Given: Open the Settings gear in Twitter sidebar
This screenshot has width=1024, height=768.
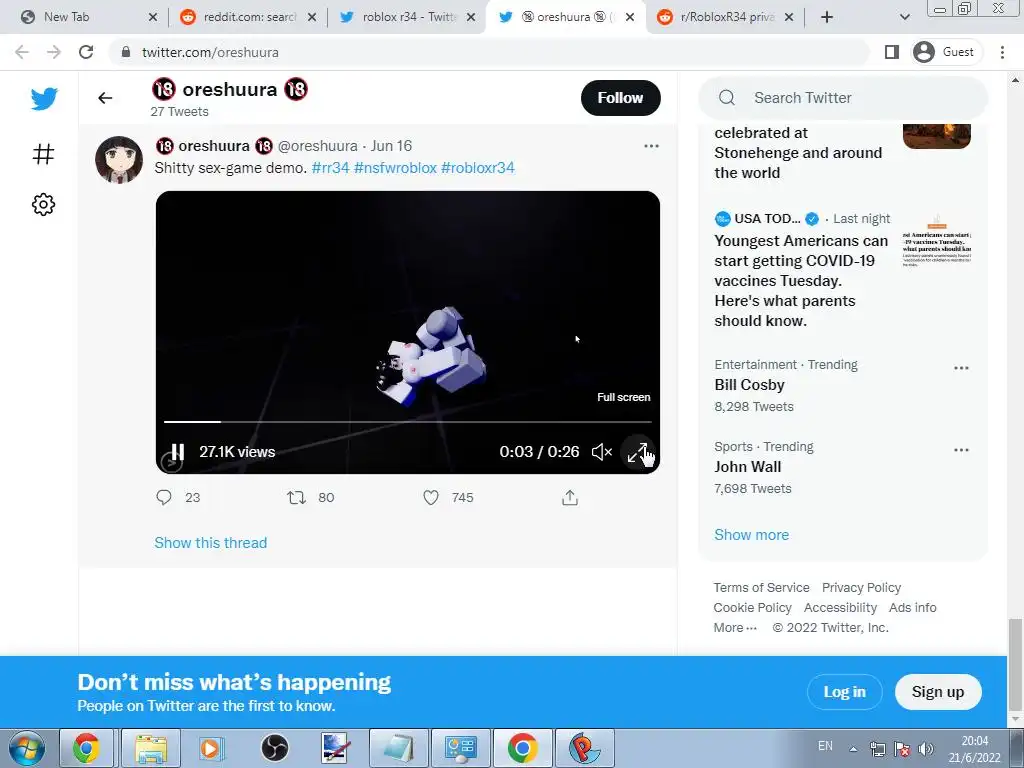Looking at the screenshot, I should pyautogui.click(x=43, y=204).
